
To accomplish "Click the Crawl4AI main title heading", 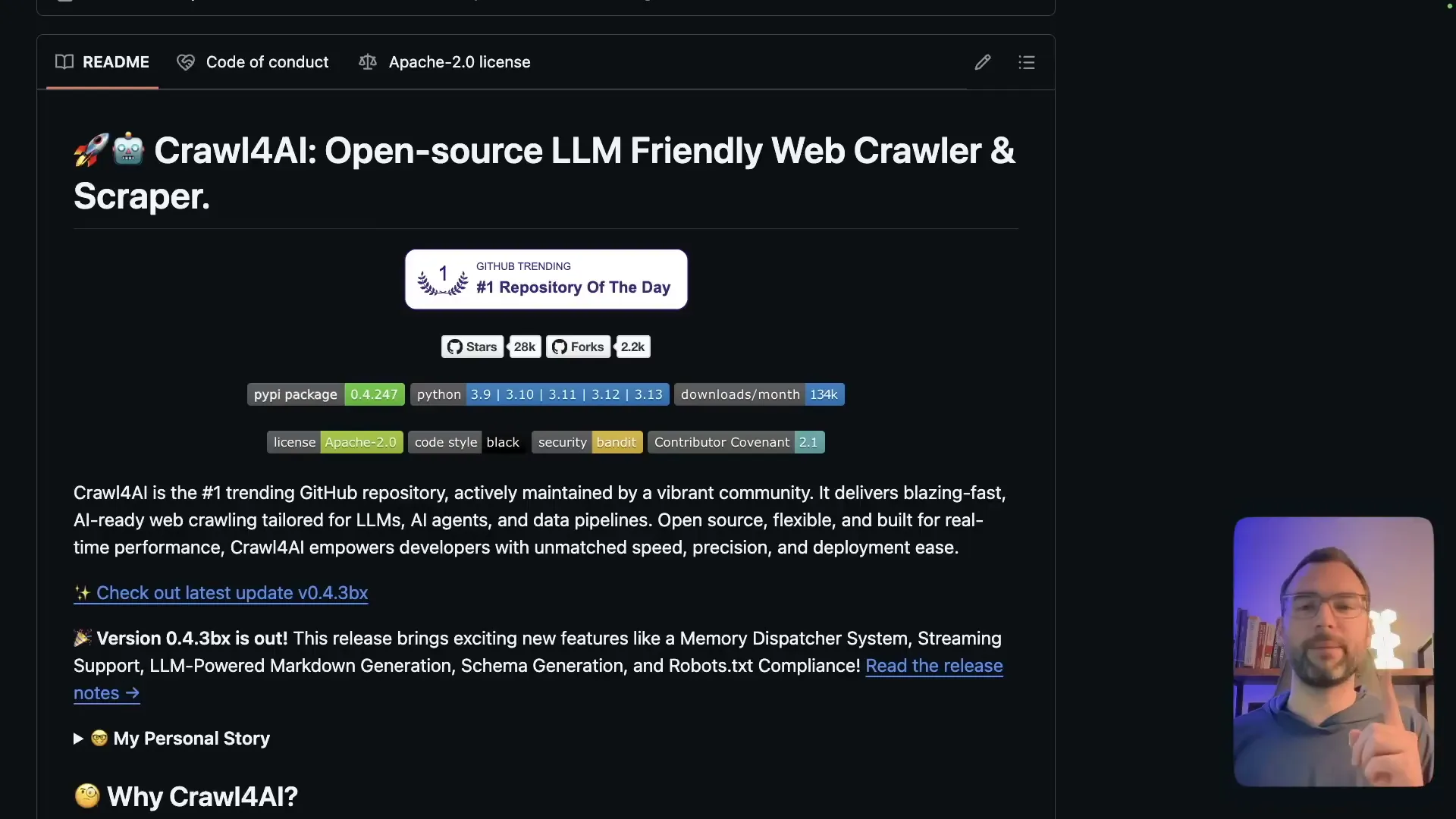I will (544, 173).
